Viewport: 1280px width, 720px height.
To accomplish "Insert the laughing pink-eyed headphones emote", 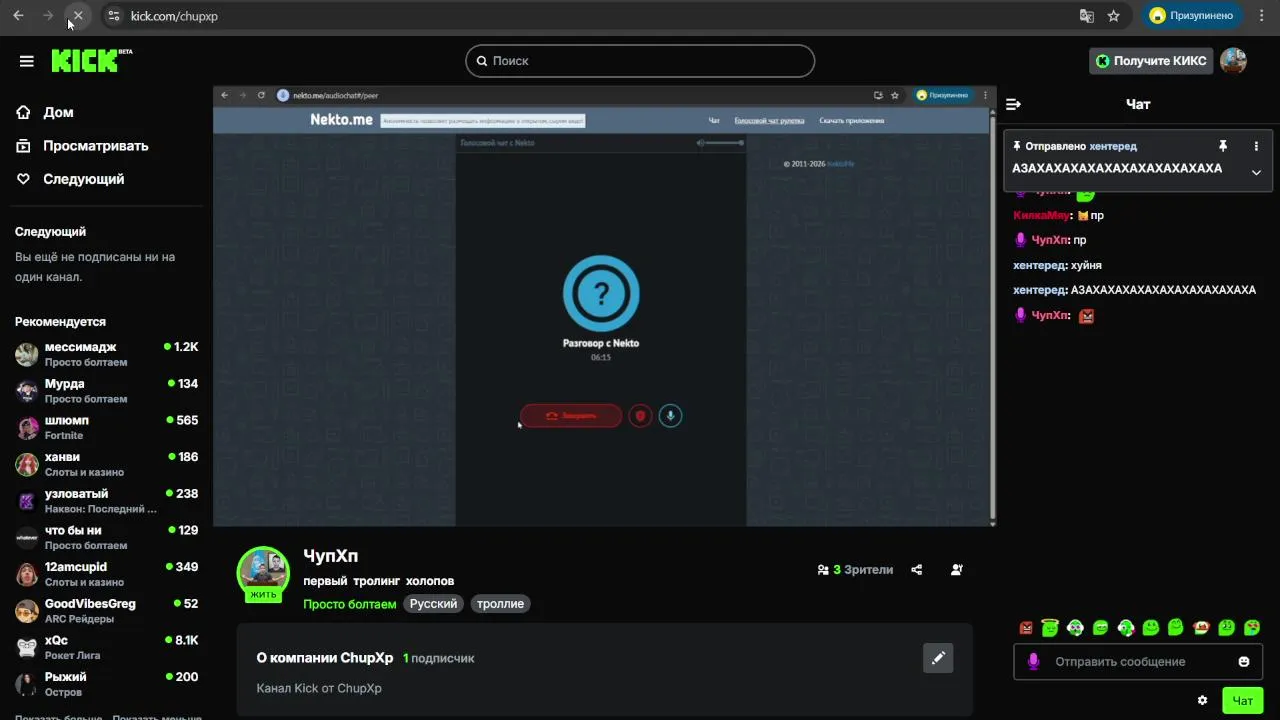I will click(1075, 628).
